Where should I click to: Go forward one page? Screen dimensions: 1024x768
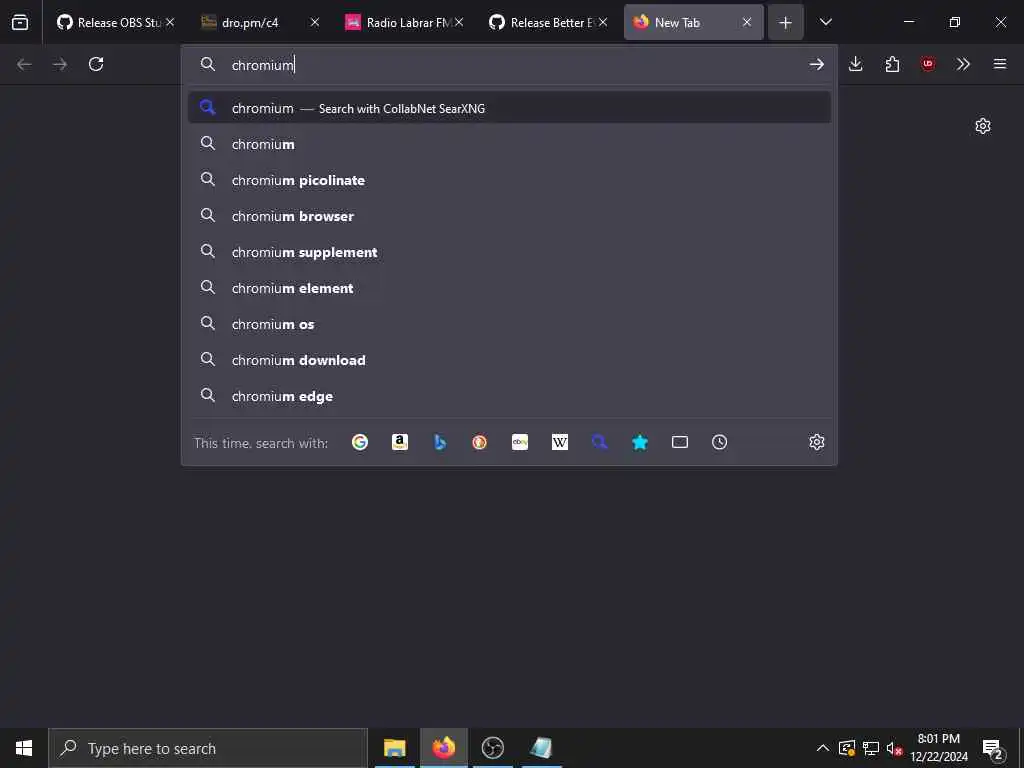click(x=60, y=64)
